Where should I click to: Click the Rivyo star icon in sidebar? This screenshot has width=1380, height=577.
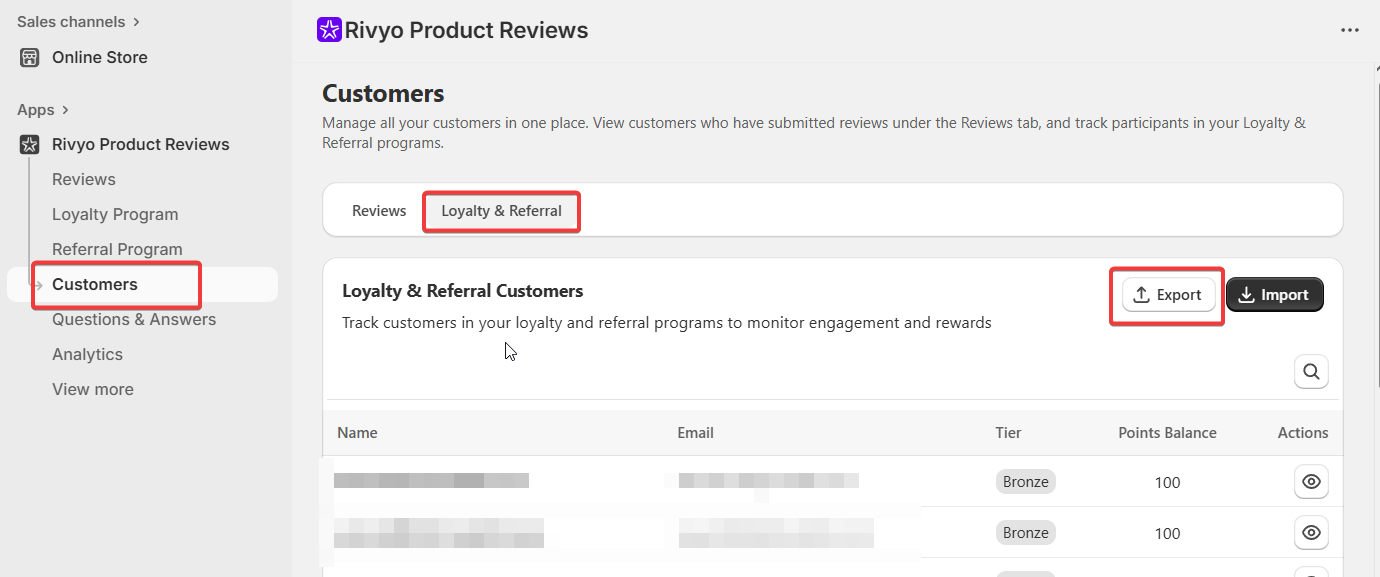click(30, 144)
